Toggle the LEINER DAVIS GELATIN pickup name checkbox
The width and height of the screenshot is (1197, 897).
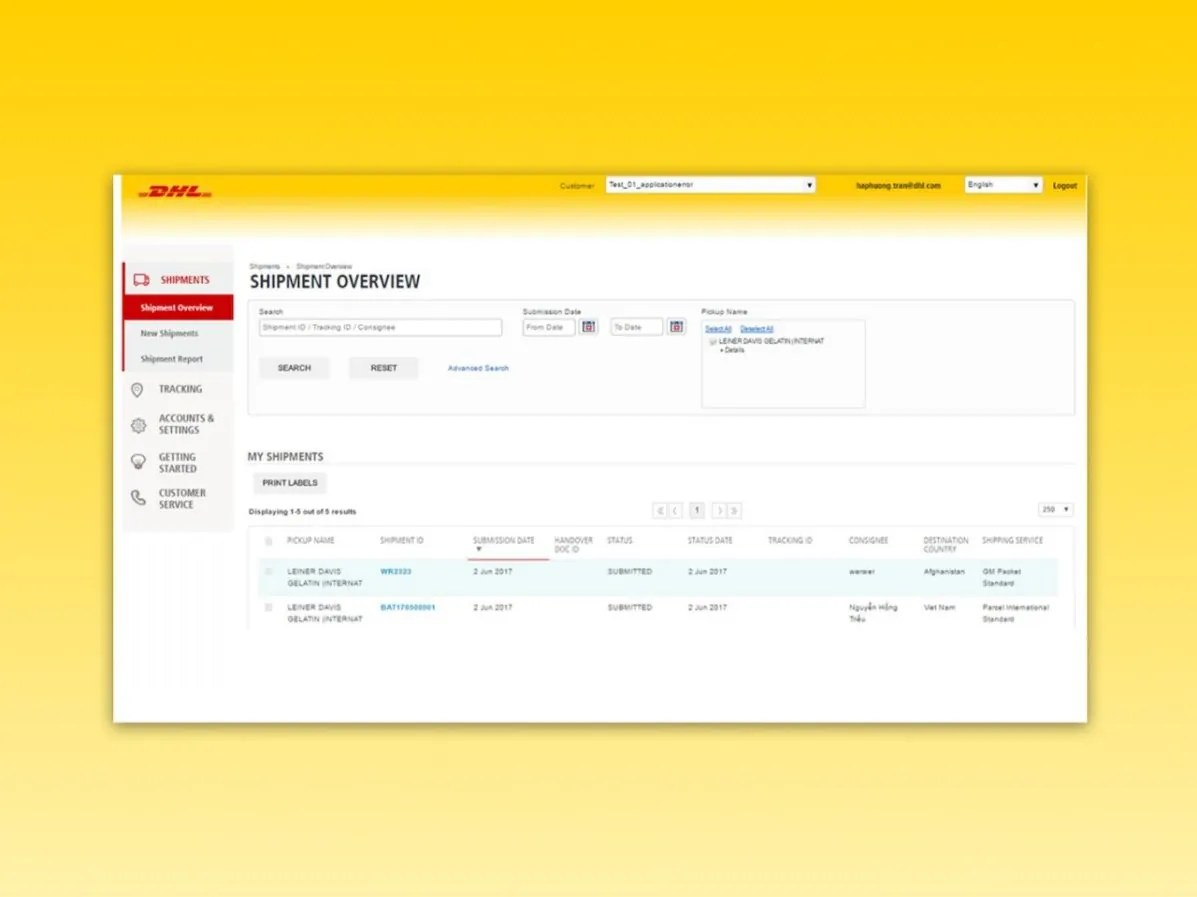point(713,341)
